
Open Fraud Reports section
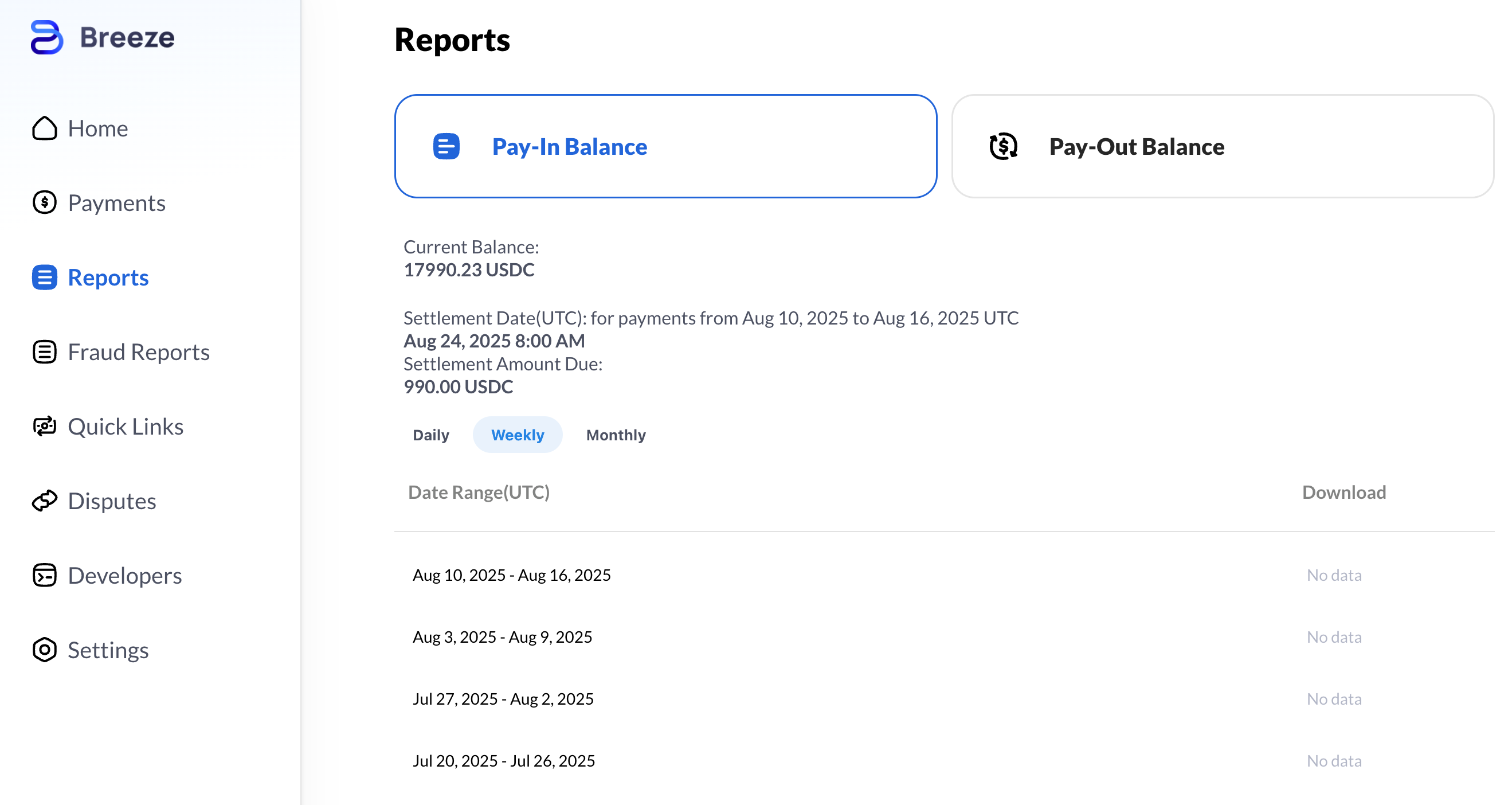coord(139,351)
